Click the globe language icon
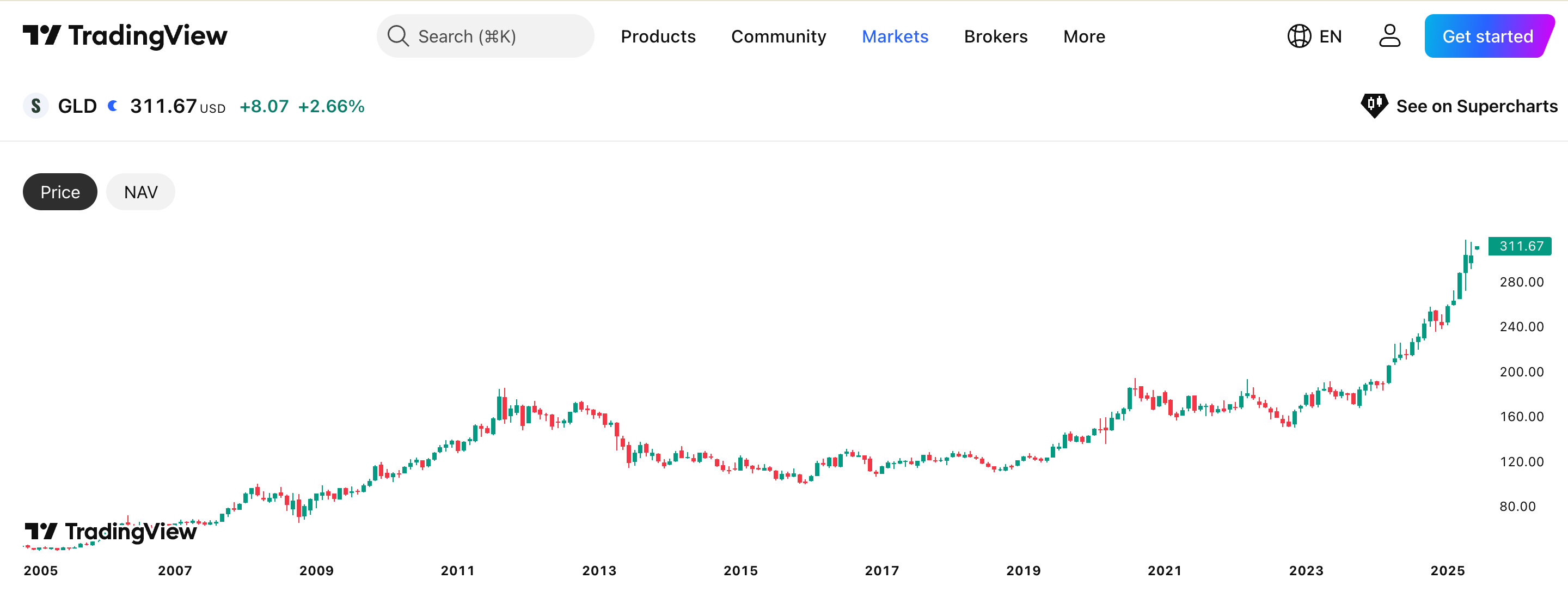 [x=1299, y=36]
